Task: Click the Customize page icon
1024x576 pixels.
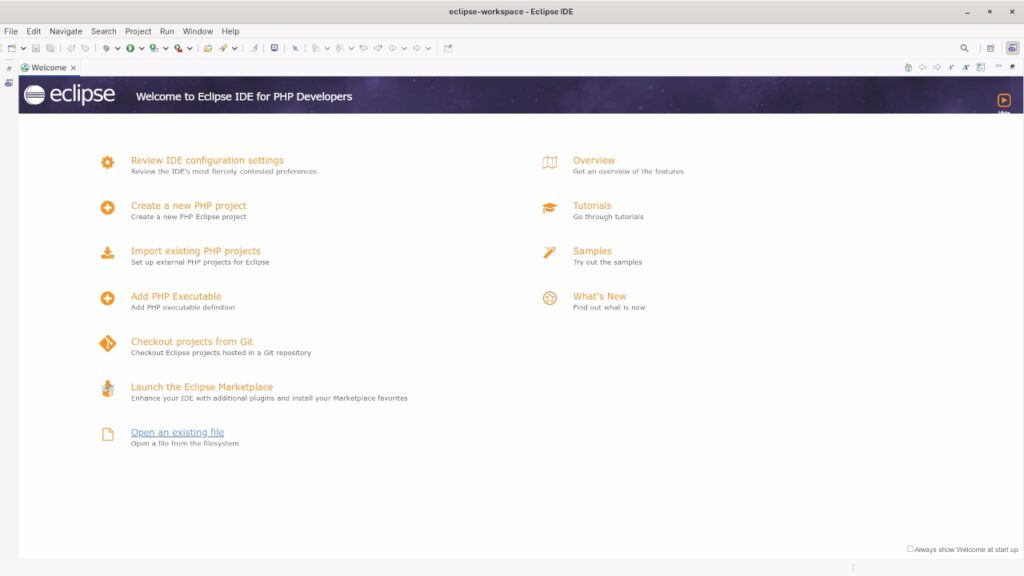Action: coord(981,67)
